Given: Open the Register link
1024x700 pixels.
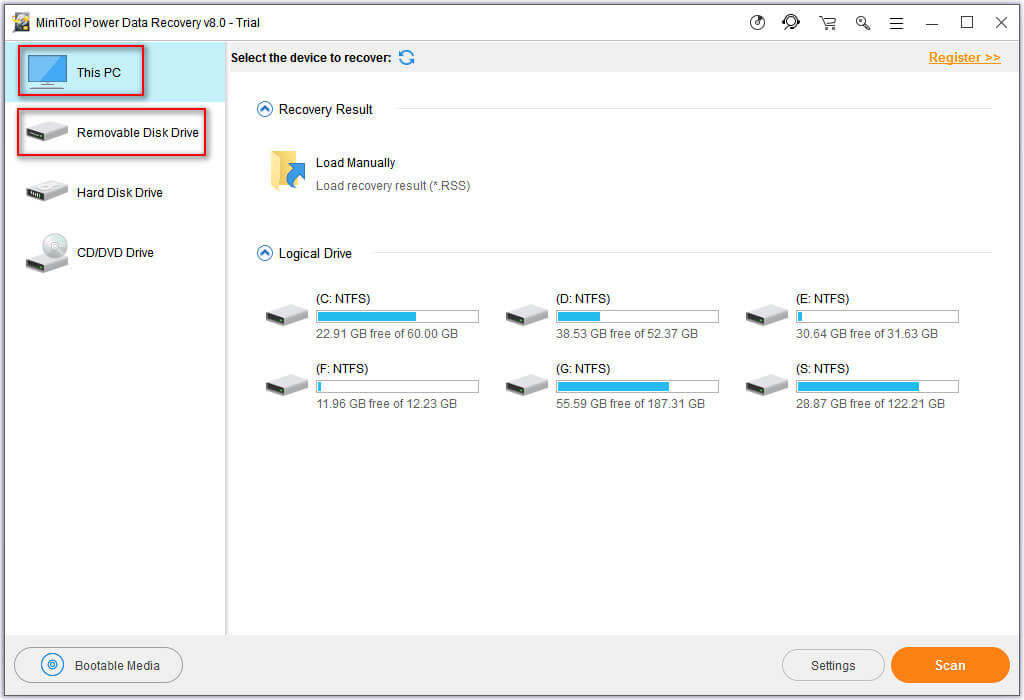Looking at the screenshot, I should pyautogui.click(x=964, y=57).
